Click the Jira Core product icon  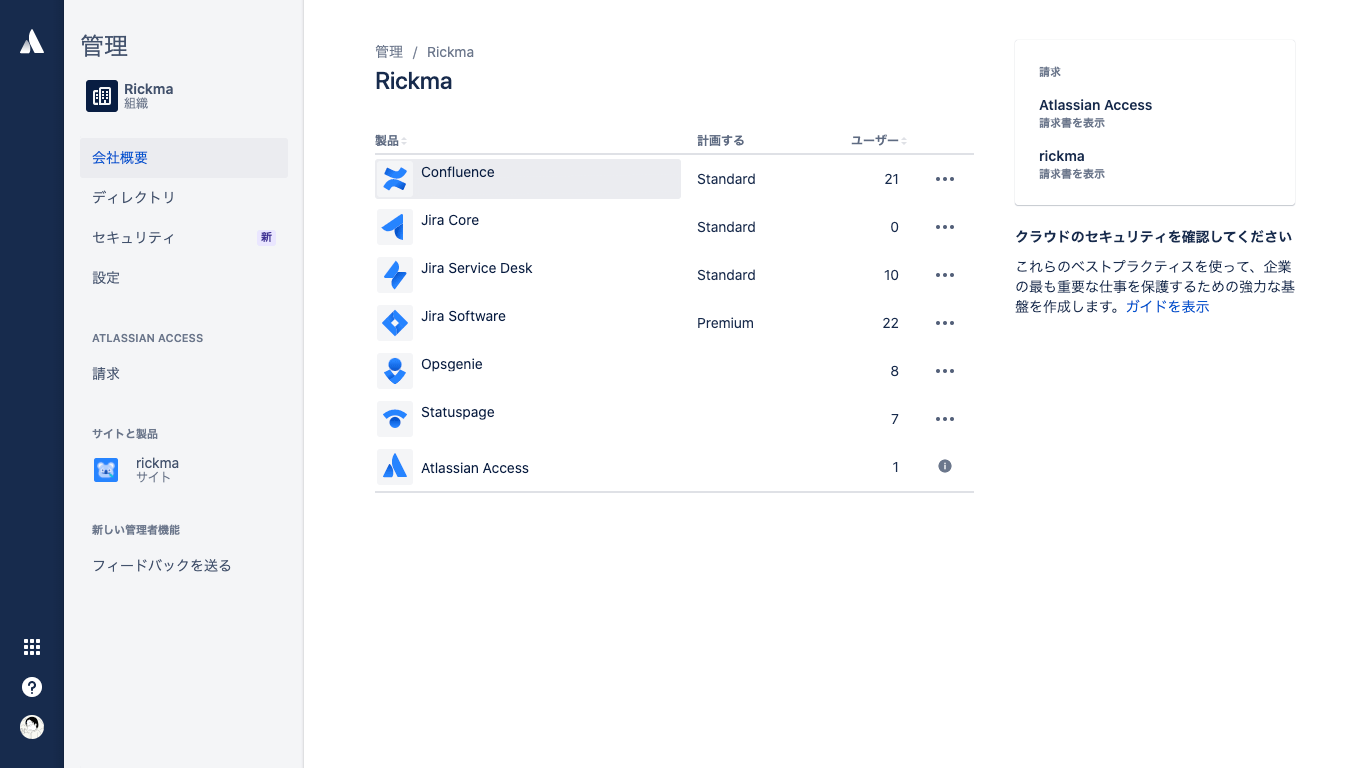tap(395, 227)
